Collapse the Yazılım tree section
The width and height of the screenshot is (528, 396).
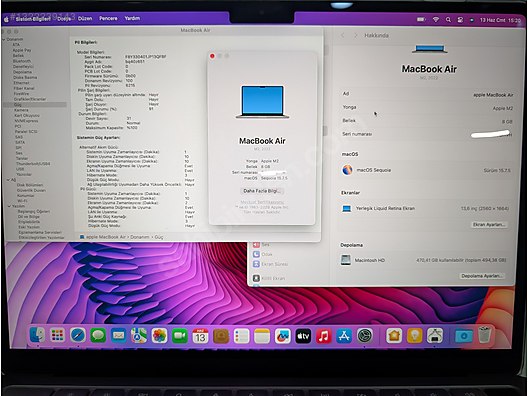tap(9, 206)
